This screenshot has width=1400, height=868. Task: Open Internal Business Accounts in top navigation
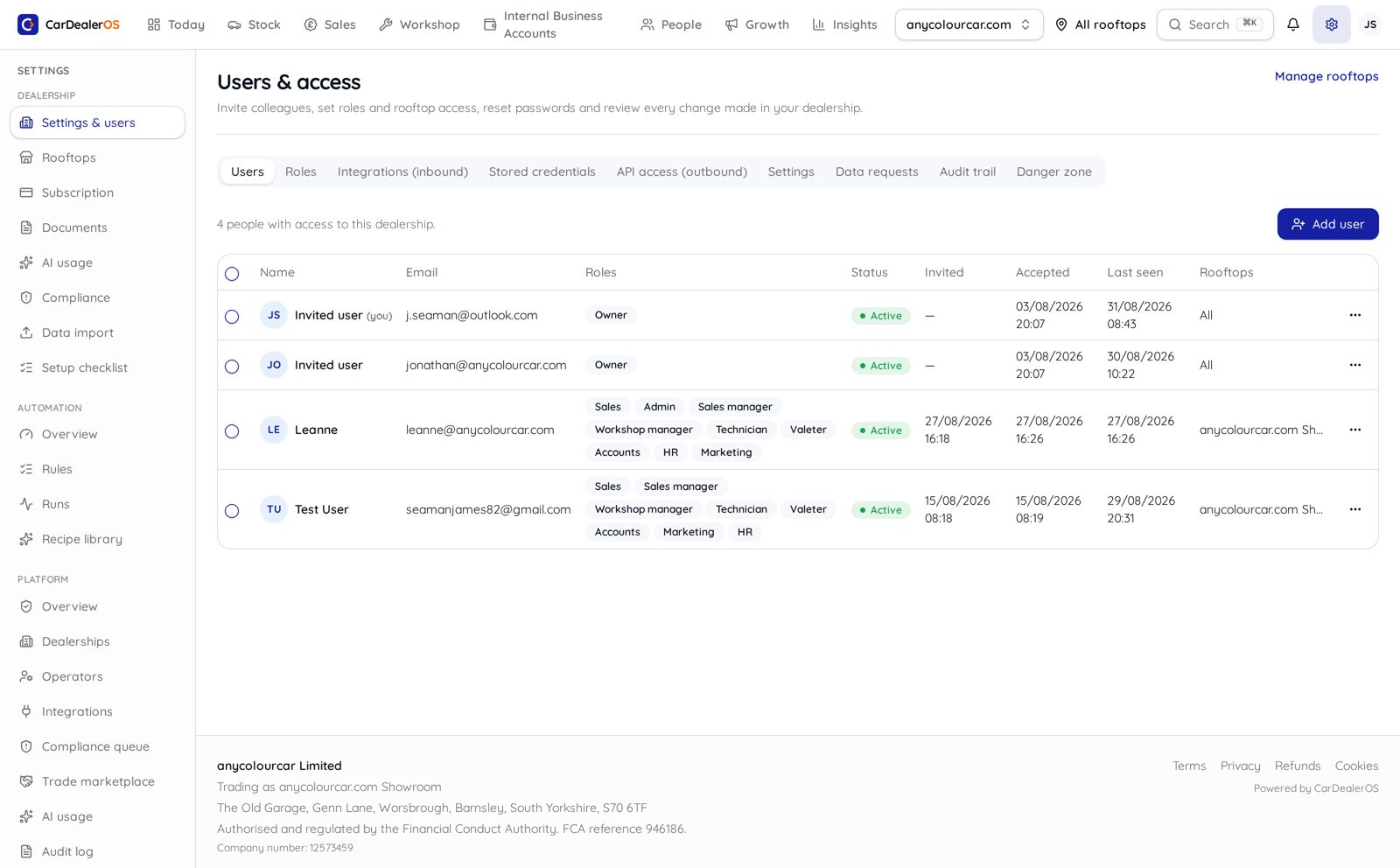(x=550, y=24)
